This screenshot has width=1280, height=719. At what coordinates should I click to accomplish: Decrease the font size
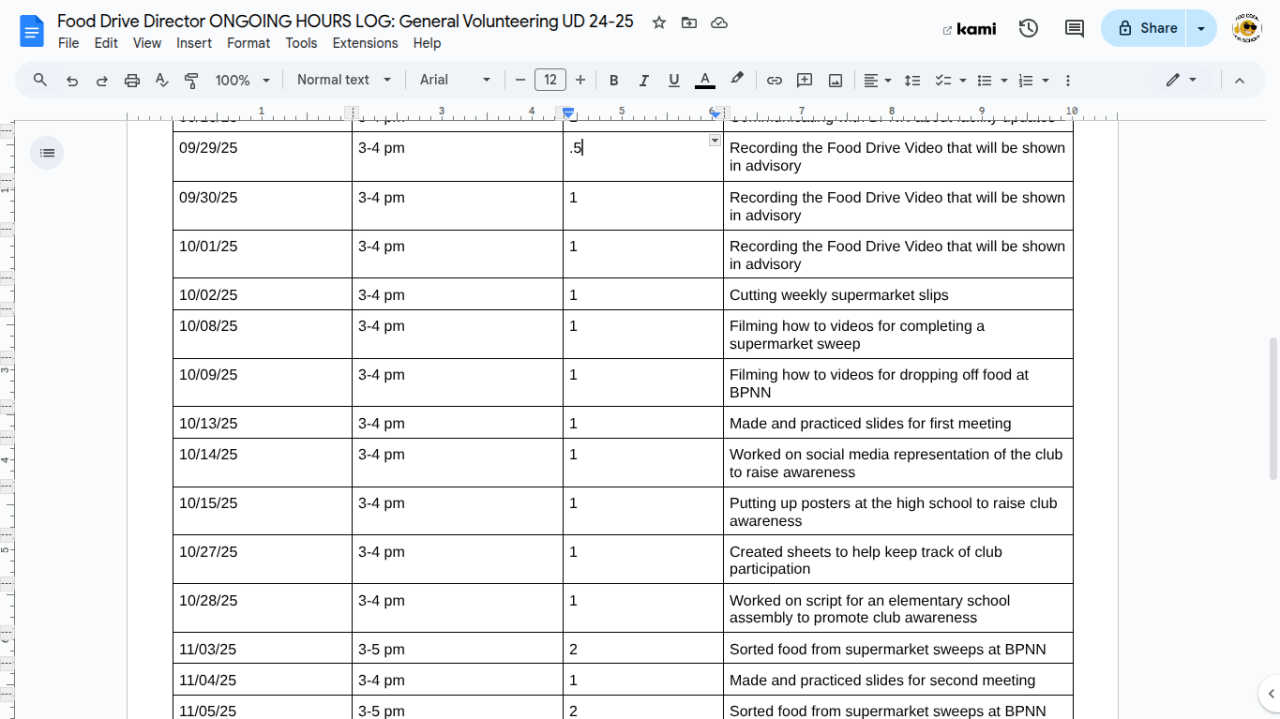(520, 80)
